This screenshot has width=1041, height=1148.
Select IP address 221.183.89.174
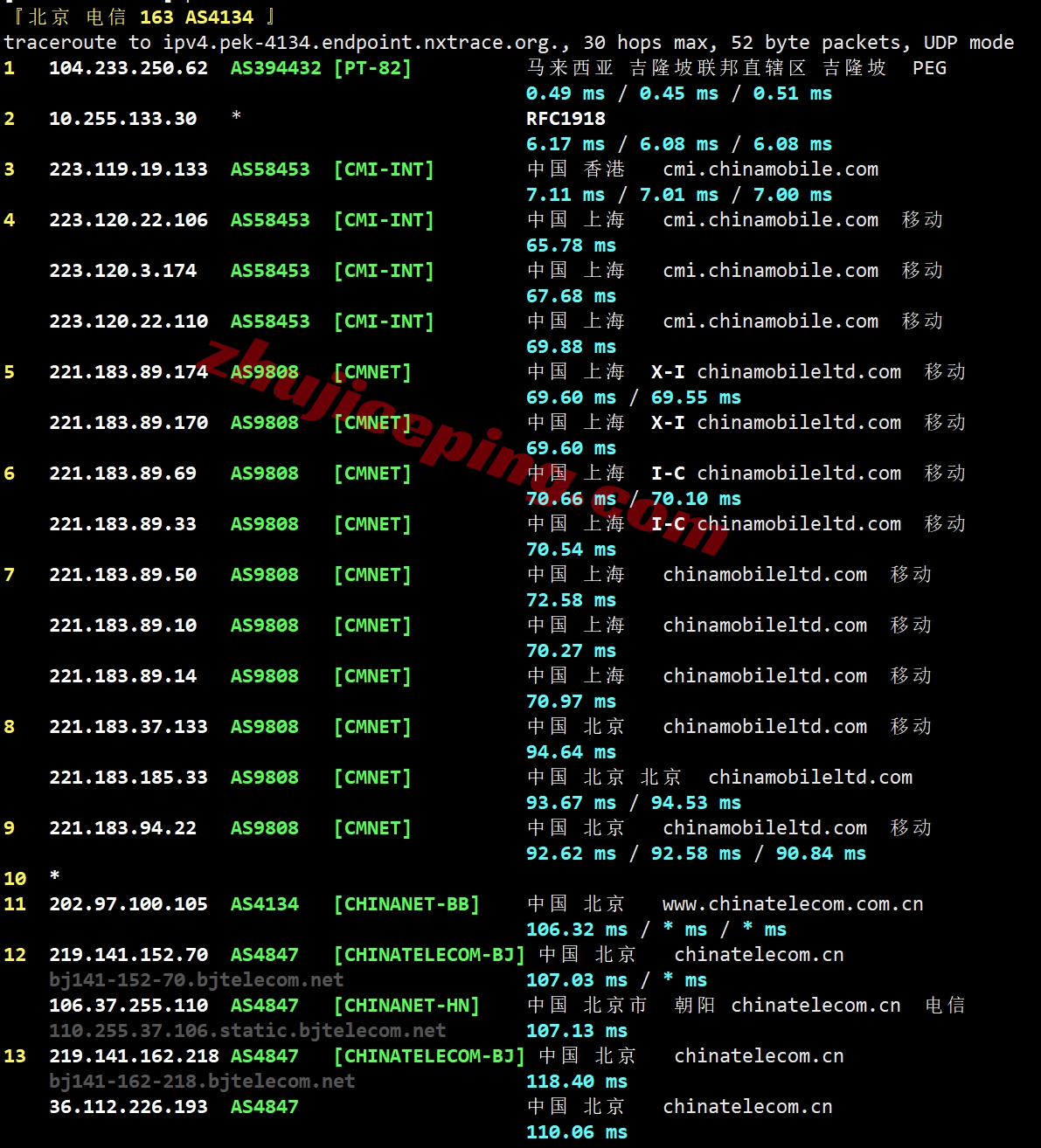[128, 372]
